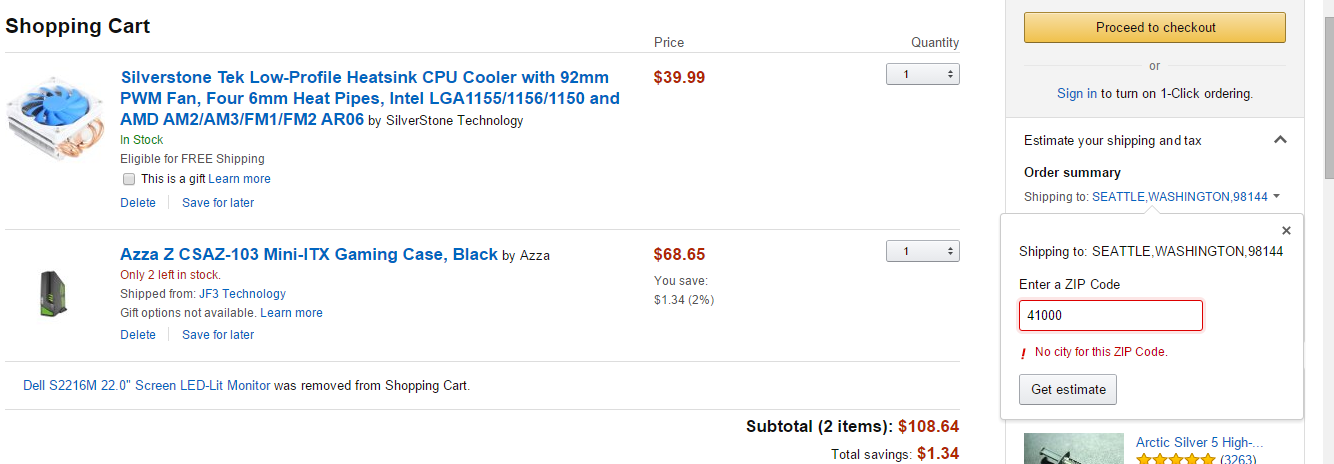This screenshot has height=464, width=1334.
Task: Open quantity dropdown for Azza case
Action: (922, 251)
